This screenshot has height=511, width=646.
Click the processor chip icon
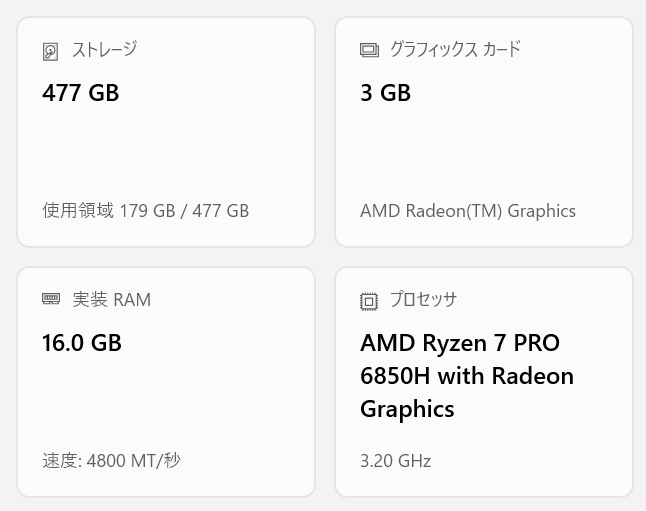(369, 300)
